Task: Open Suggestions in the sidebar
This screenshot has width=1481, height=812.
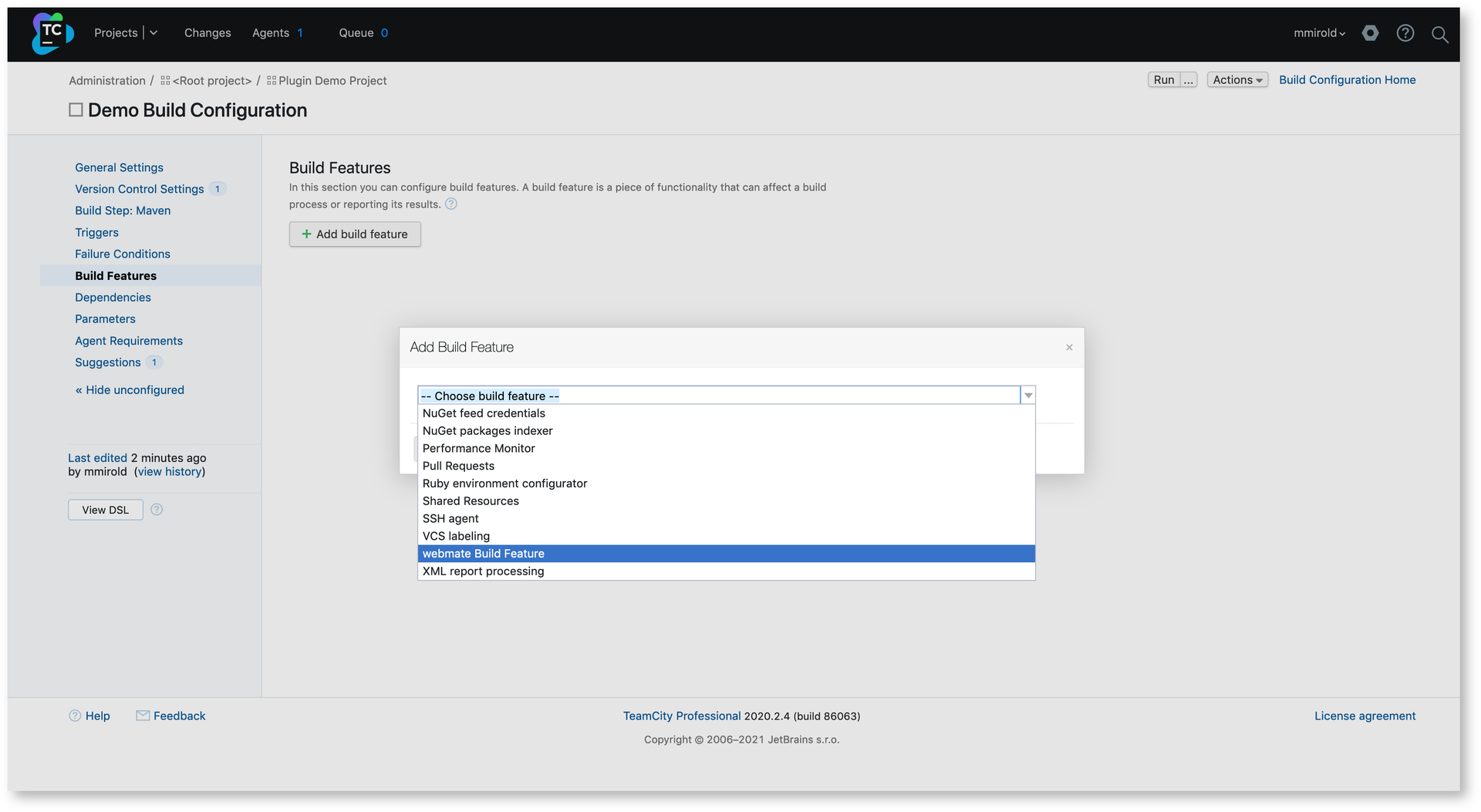Action: point(108,362)
